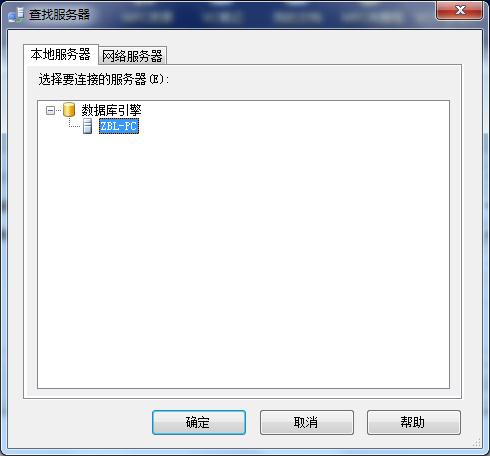490x456 pixels.
Task: Open the 网络服务器 tab
Action: (132, 56)
